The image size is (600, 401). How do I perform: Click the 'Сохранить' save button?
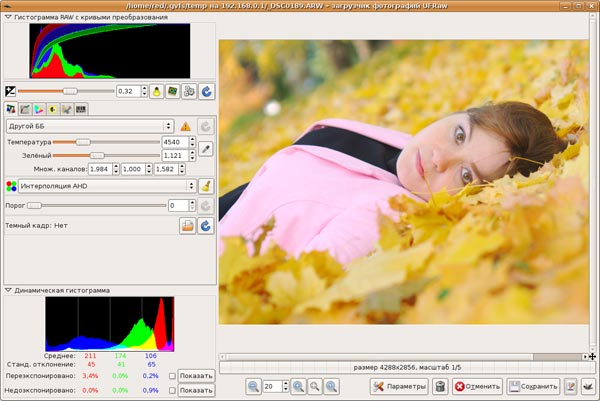click(532, 386)
